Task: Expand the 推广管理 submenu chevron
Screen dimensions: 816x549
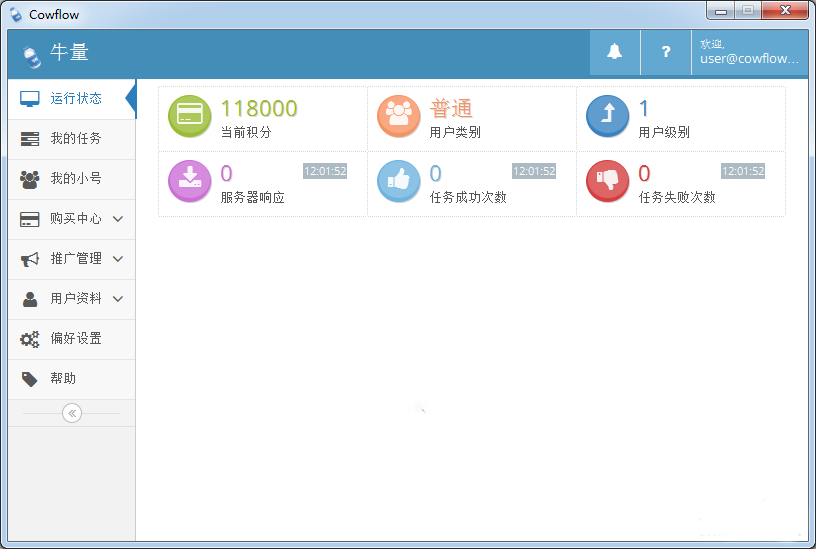Action: click(x=118, y=259)
